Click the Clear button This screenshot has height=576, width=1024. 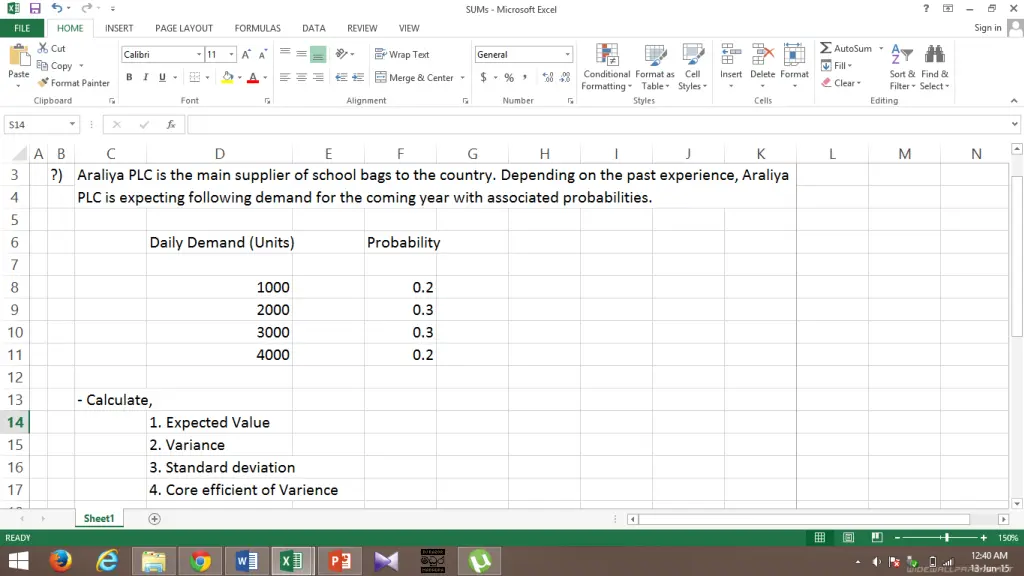(x=841, y=83)
